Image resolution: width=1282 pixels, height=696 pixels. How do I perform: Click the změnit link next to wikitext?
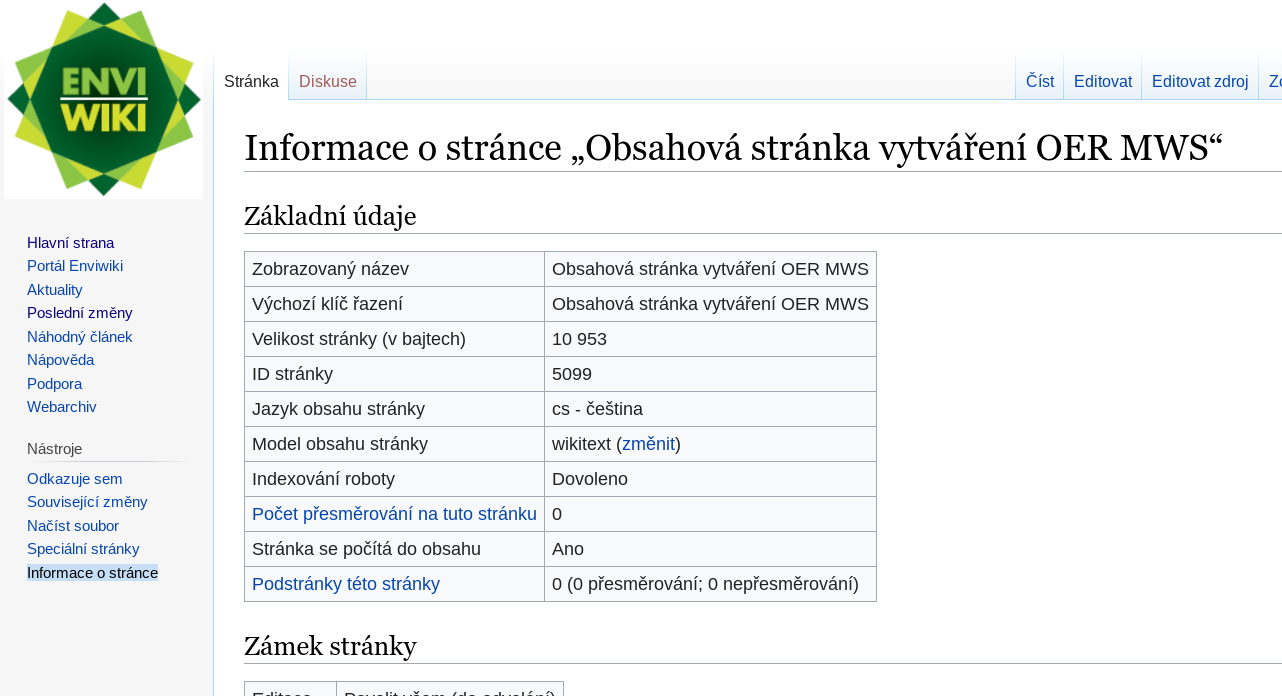pyautogui.click(x=648, y=444)
